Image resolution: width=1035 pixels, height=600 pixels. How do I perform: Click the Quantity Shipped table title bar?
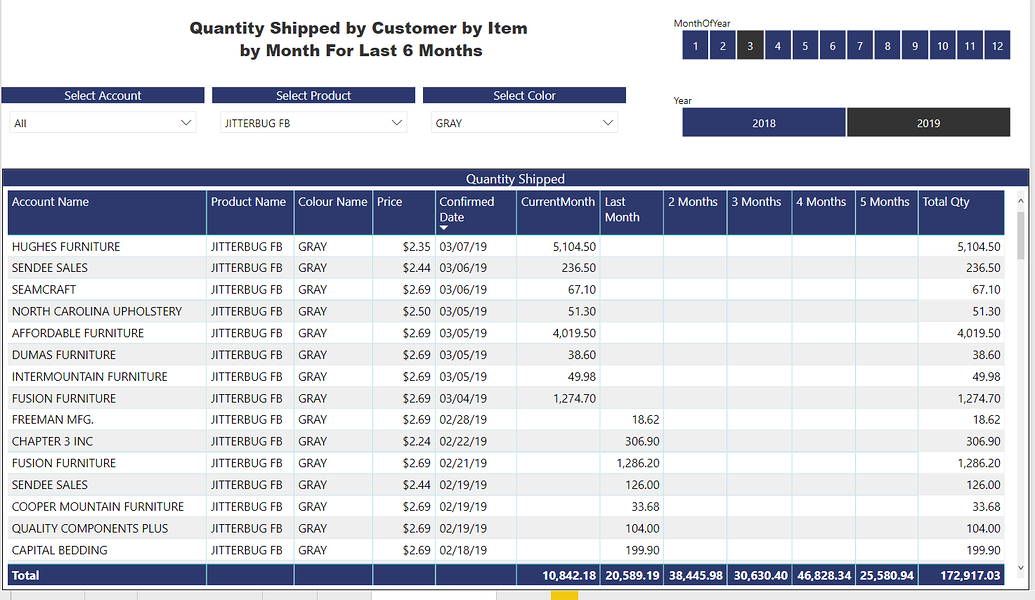pos(517,178)
